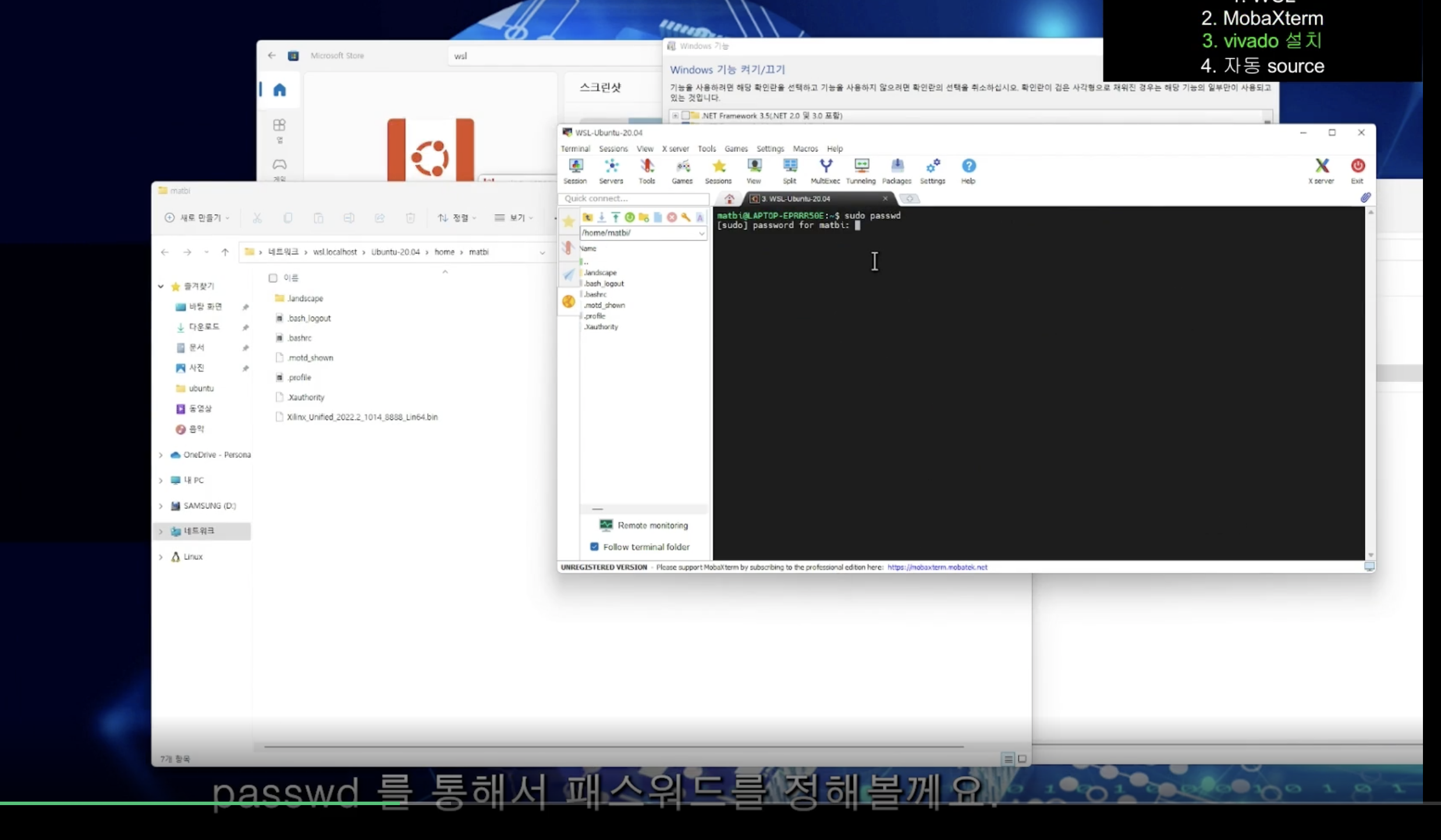The width and height of the screenshot is (1441, 840).
Task: Open the Sessions star toolbar icon
Action: coord(718,172)
